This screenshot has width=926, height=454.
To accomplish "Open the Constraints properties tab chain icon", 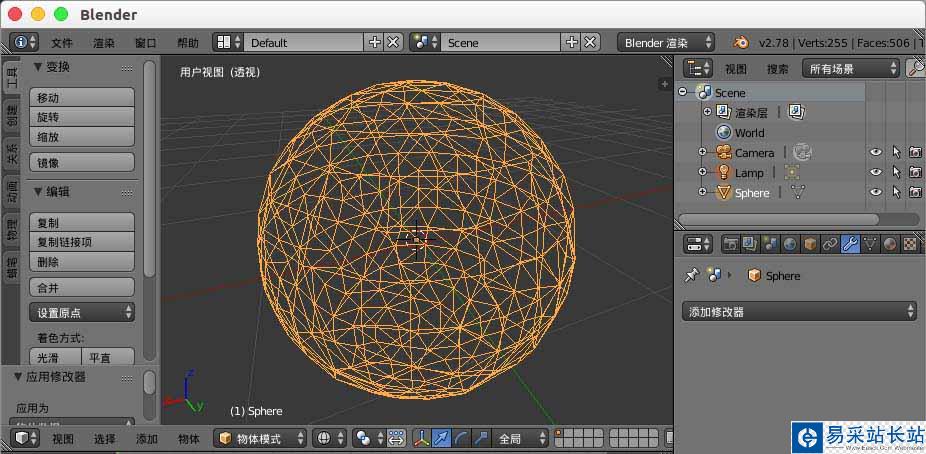I will point(830,243).
